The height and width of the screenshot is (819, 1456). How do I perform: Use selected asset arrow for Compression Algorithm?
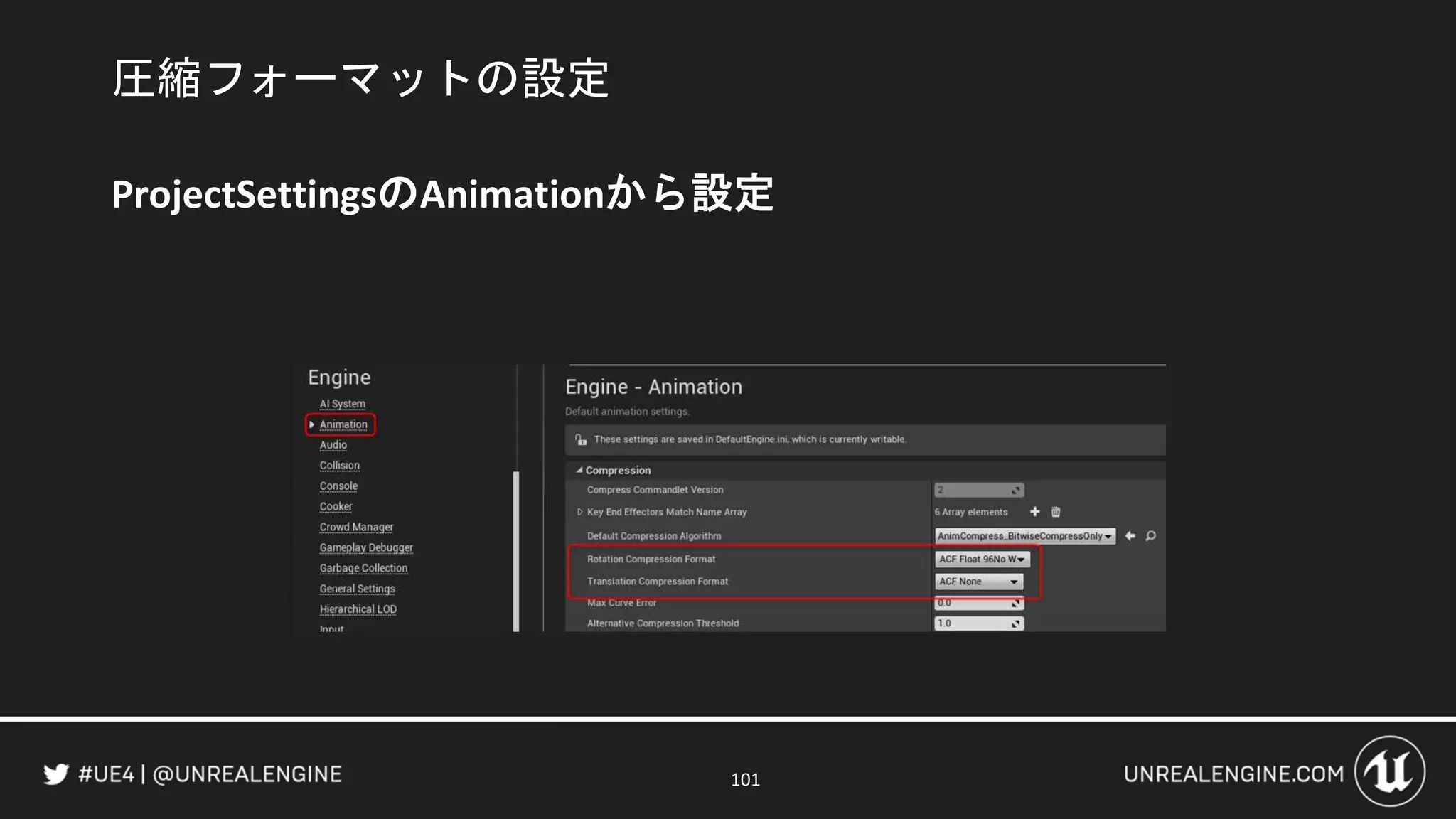(1130, 536)
